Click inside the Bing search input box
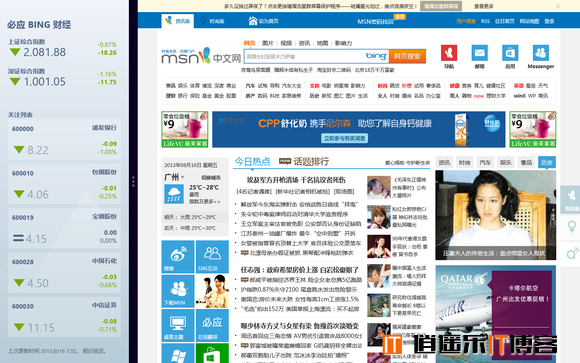The width and height of the screenshot is (580, 363). point(303,56)
